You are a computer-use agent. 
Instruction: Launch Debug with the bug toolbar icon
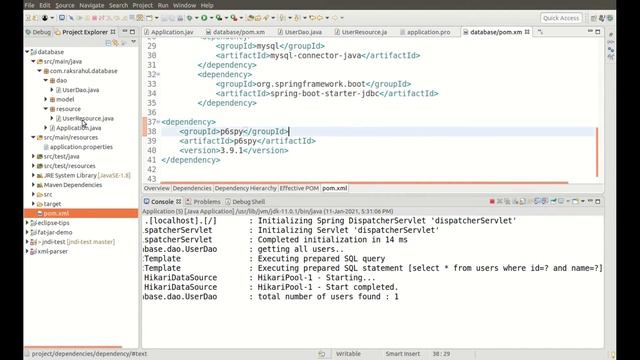189,18
